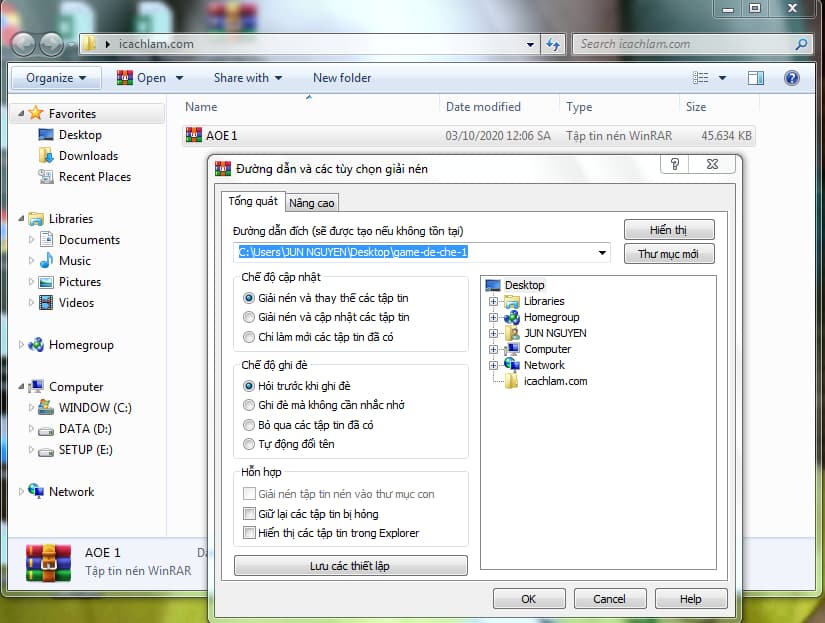
Task: Click the Pictures library icon
Action: [x=46, y=282]
